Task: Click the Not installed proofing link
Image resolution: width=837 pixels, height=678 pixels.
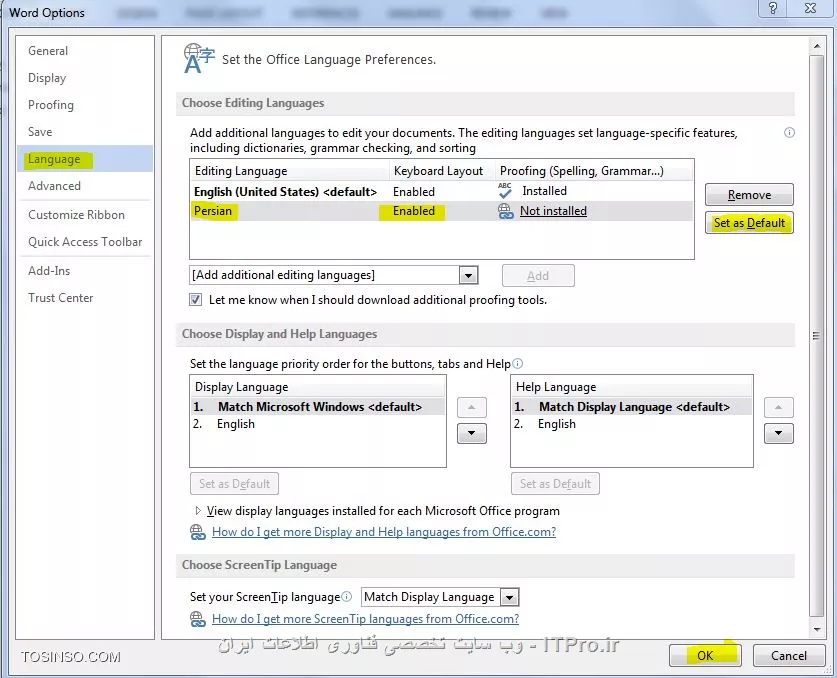Action: pos(554,211)
